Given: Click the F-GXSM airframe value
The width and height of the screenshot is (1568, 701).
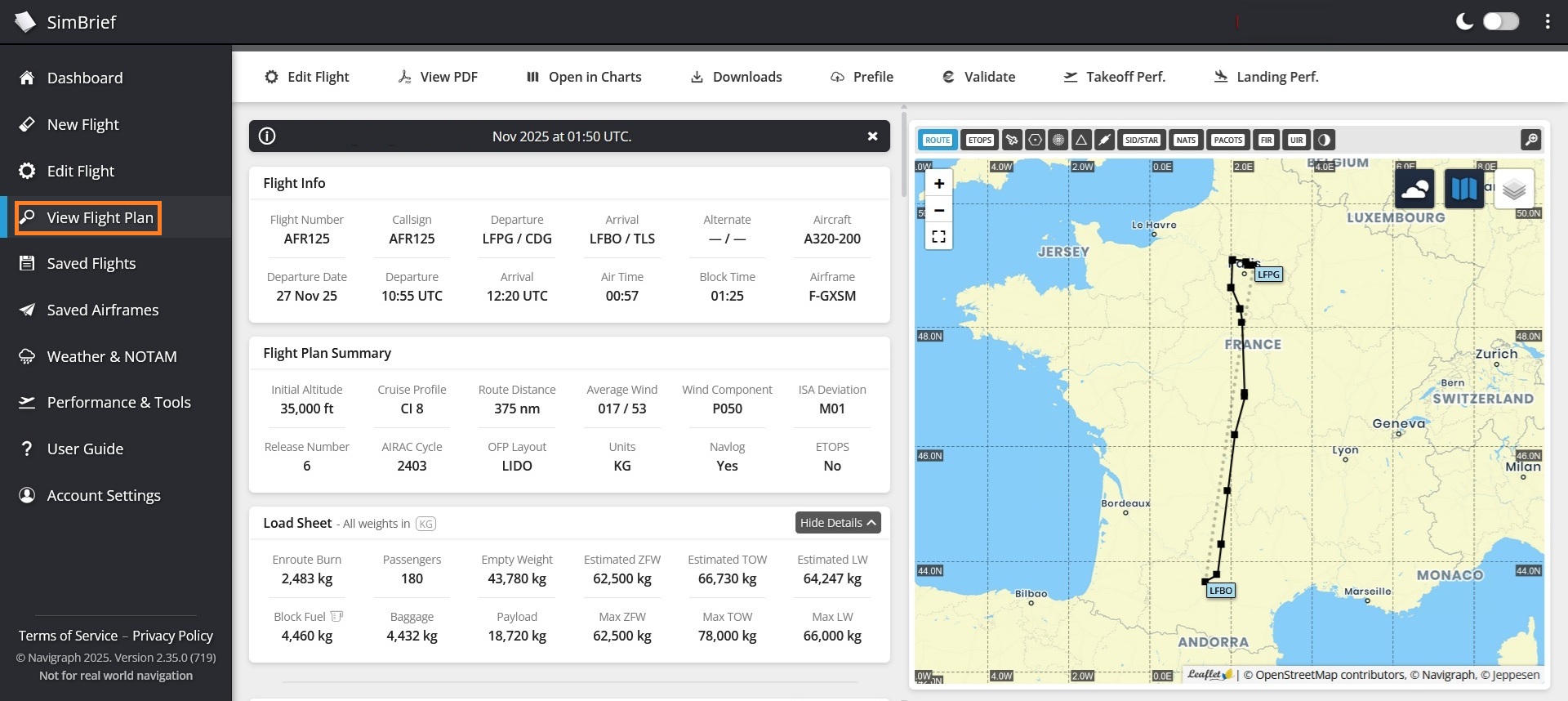Looking at the screenshot, I should click(832, 296).
